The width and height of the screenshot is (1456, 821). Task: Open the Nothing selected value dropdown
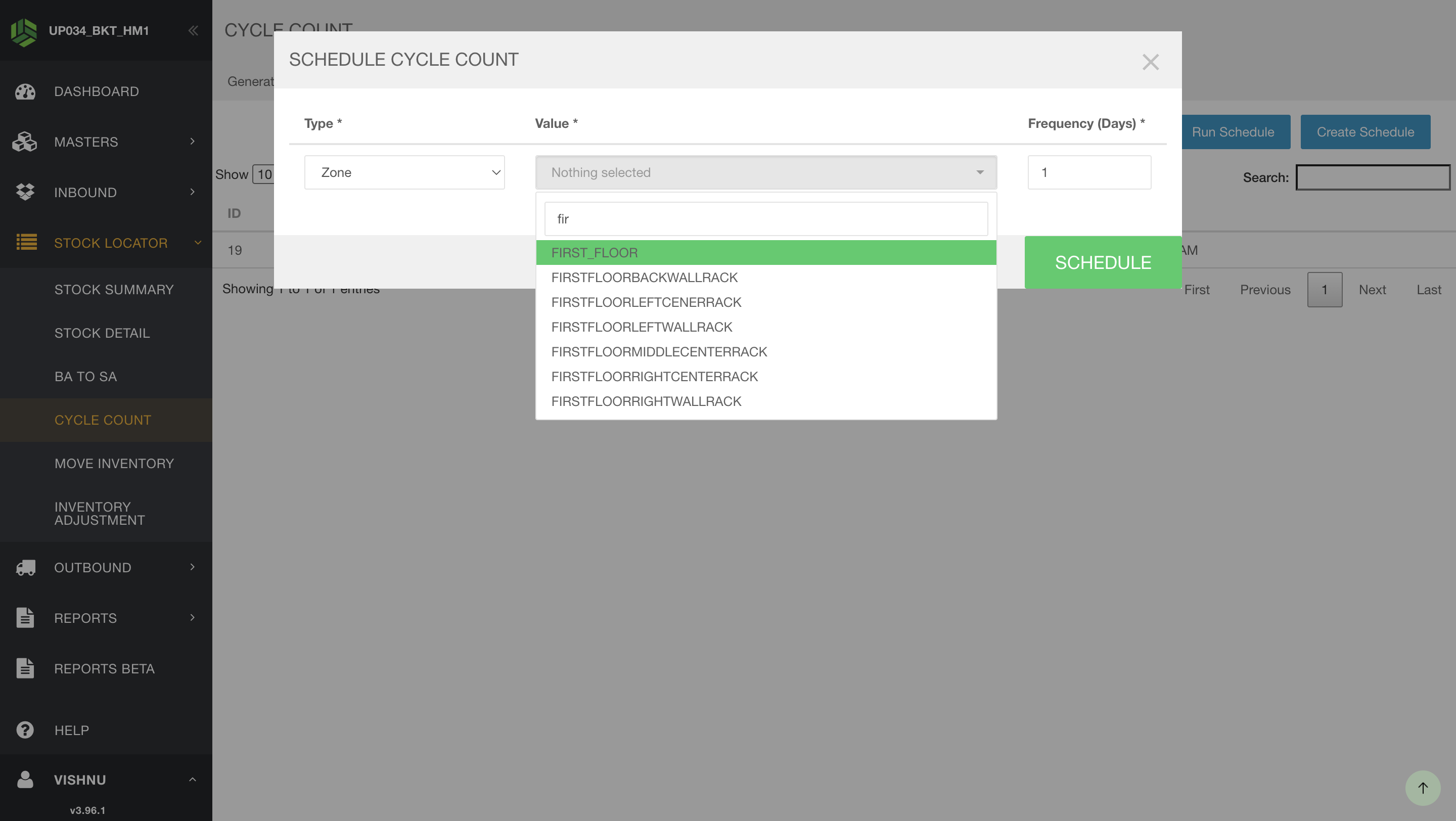pyautogui.click(x=766, y=172)
